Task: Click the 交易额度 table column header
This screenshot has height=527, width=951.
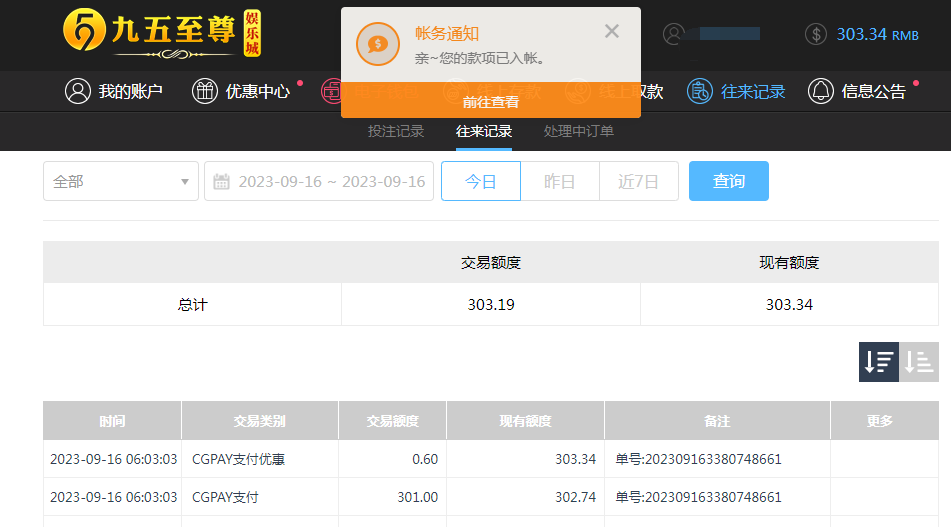Action: (x=392, y=420)
